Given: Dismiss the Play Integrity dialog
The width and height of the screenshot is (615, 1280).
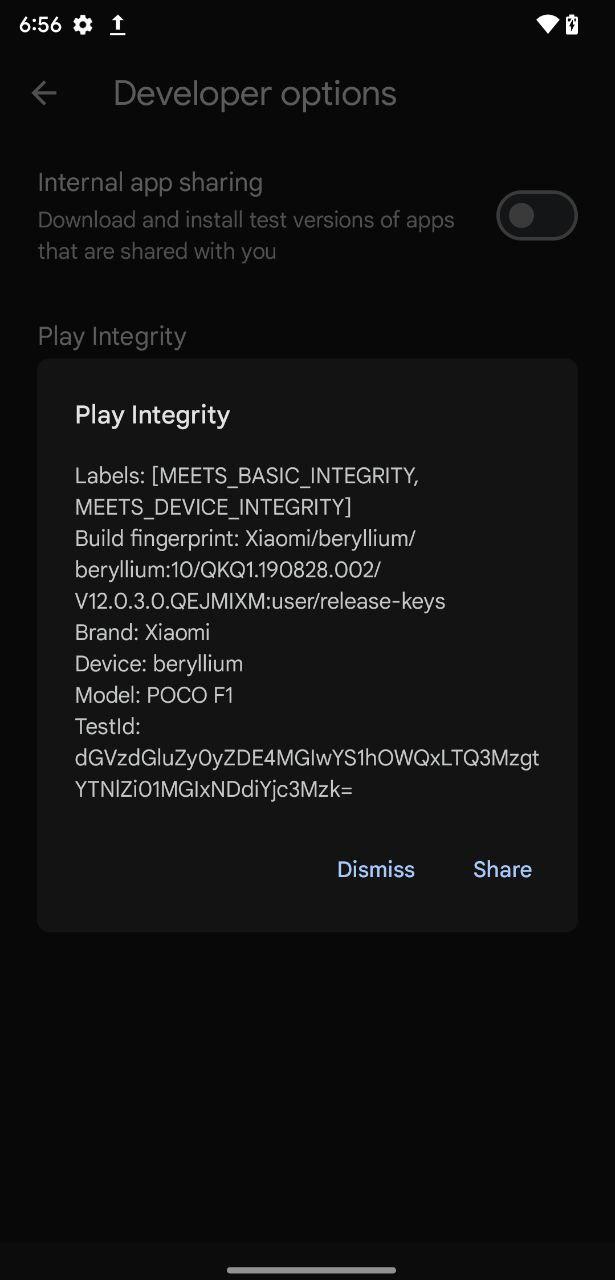Looking at the screenshot, I should (375, 869).
